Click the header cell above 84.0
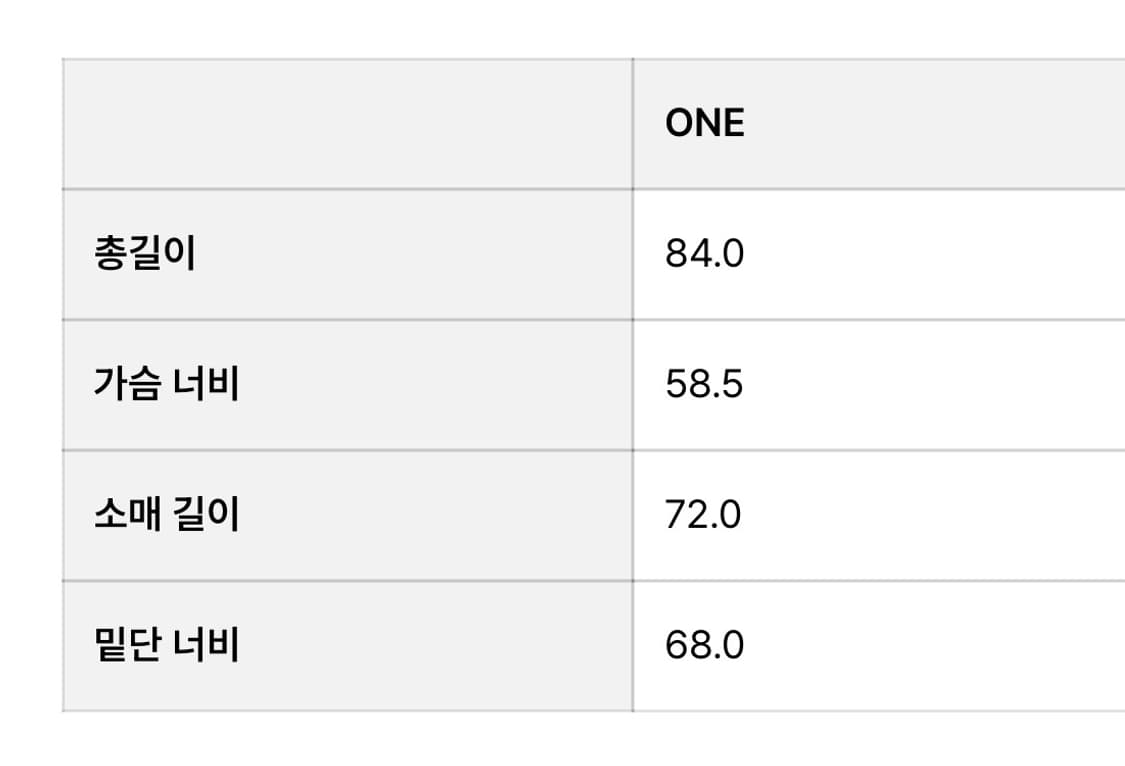The image size is (1125, 766). (x=878, y=123)
